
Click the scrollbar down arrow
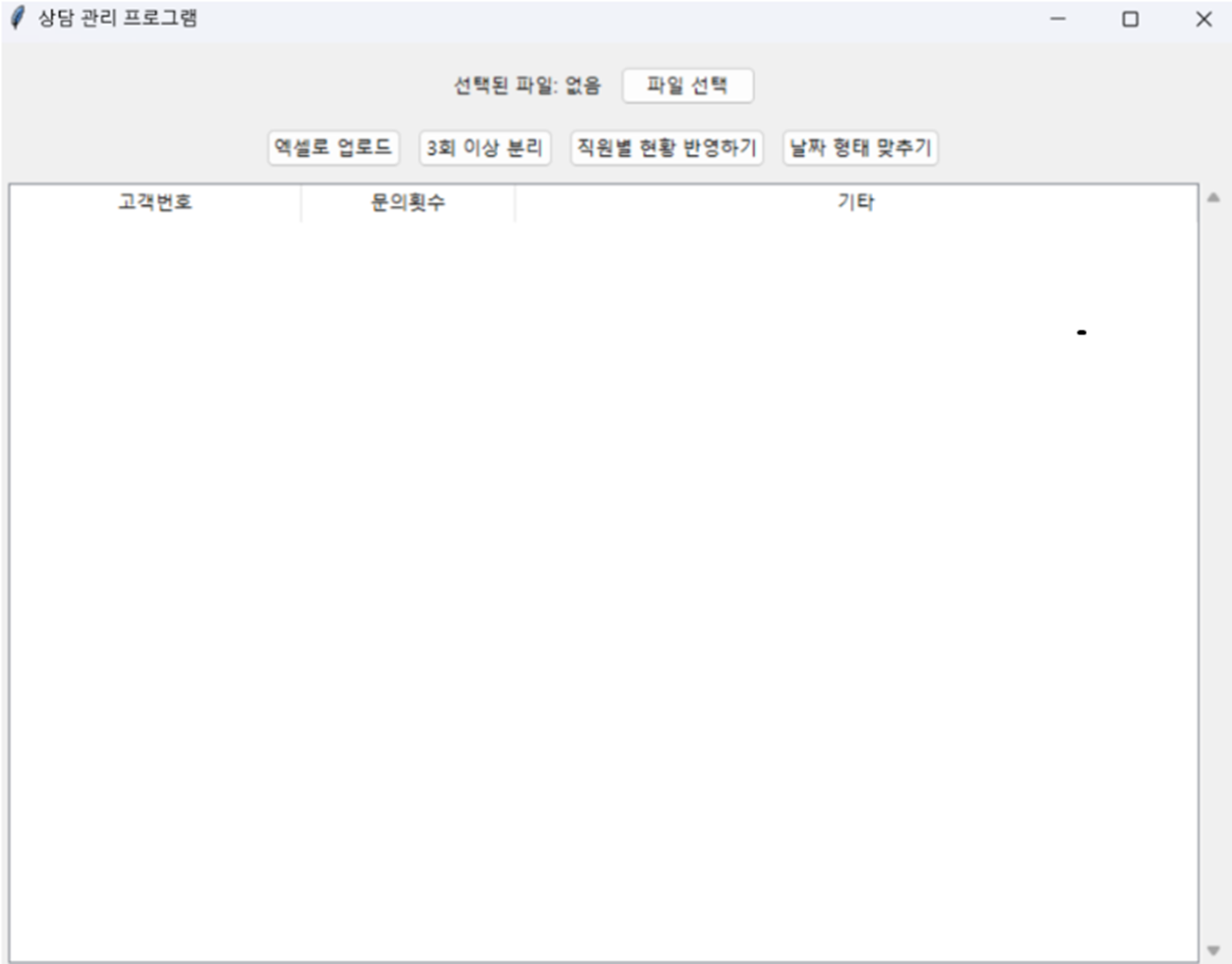[x=1214, y=951]
